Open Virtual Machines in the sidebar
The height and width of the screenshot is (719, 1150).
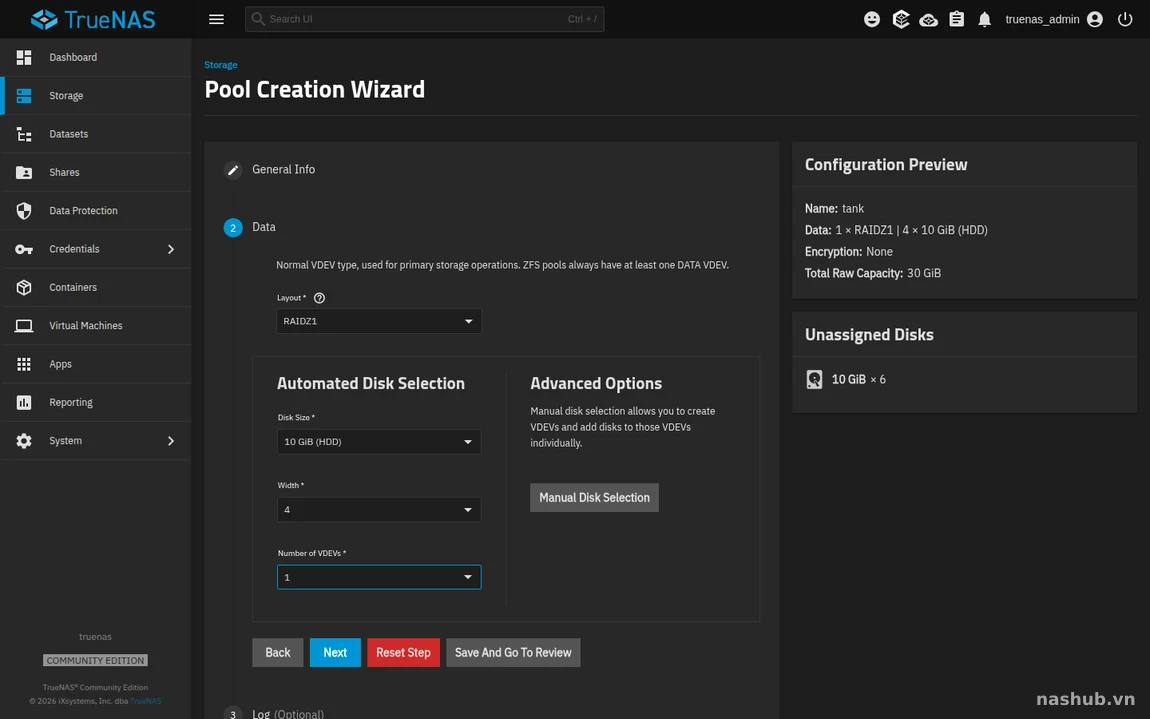click(96, 326)
